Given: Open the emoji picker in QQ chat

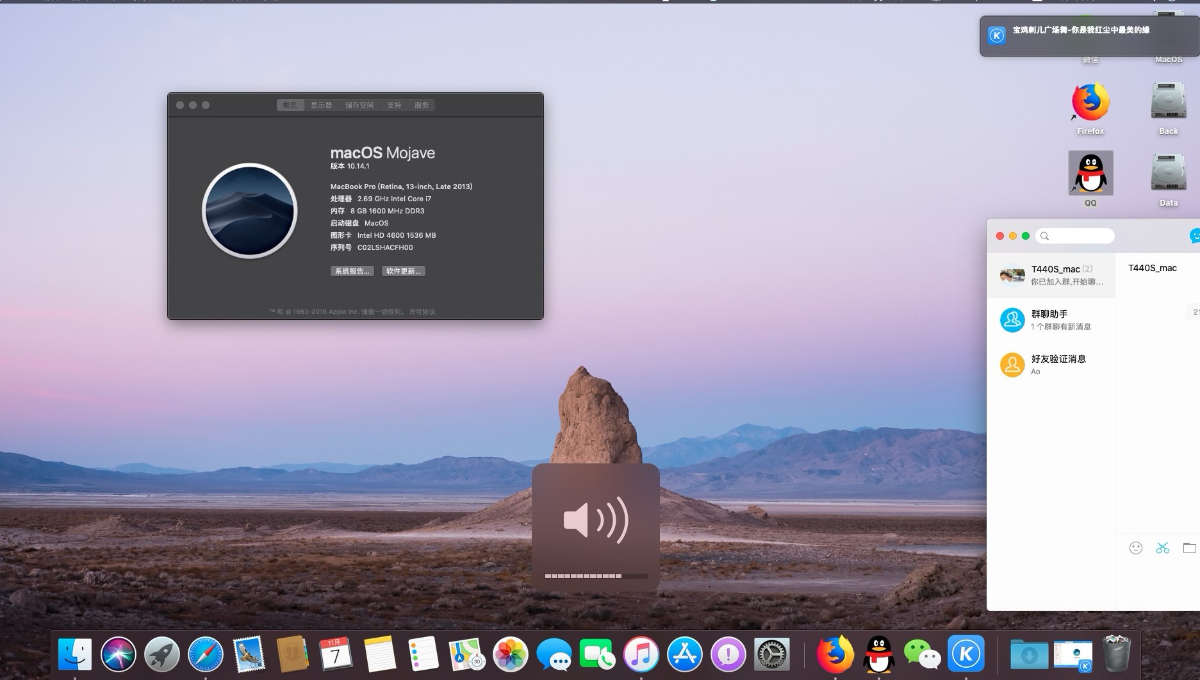Looking at the screenshot, I should coord(1135,548).
